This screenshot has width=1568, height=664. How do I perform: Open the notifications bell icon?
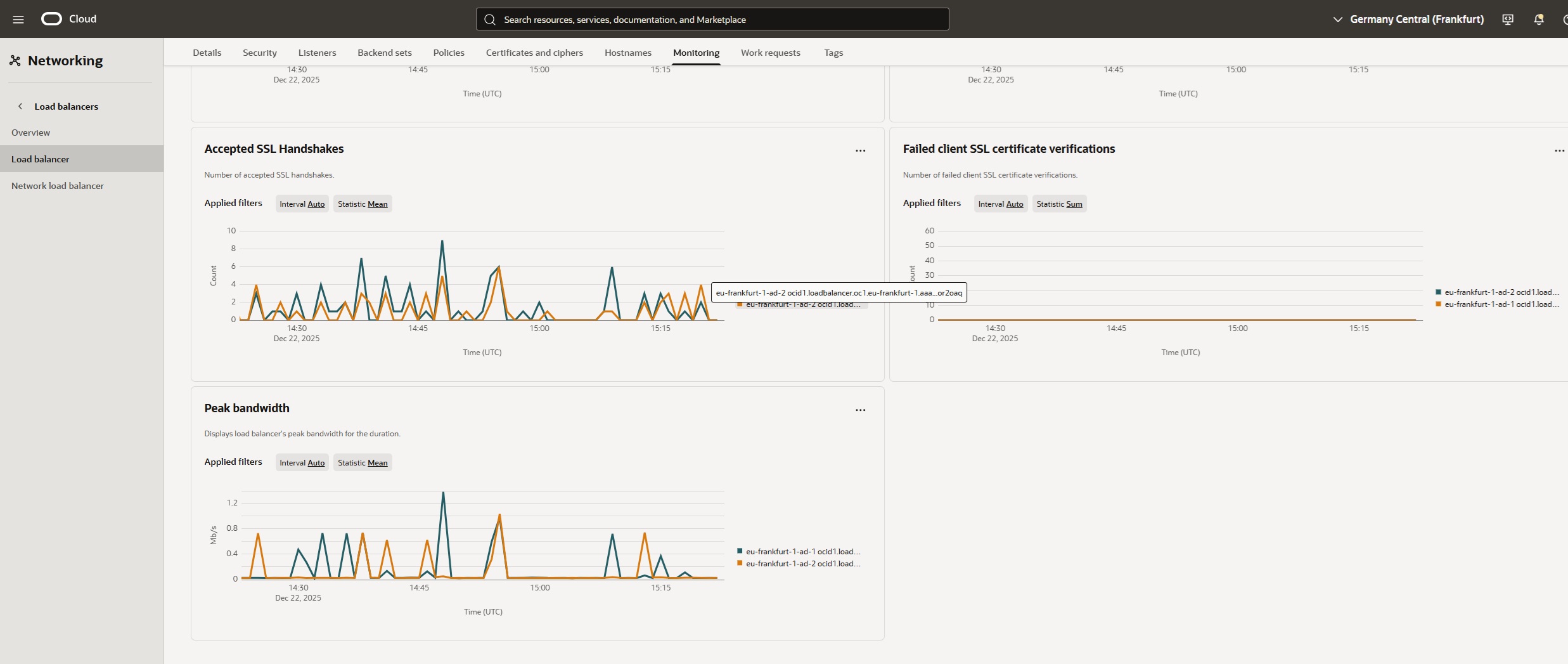[1538, 19]
